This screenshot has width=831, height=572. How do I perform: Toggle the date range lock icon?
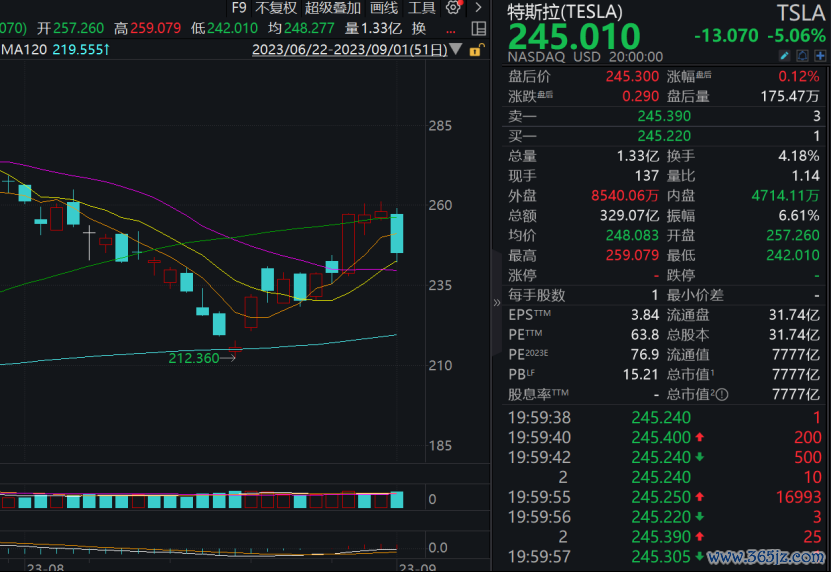tap(476, 50)
